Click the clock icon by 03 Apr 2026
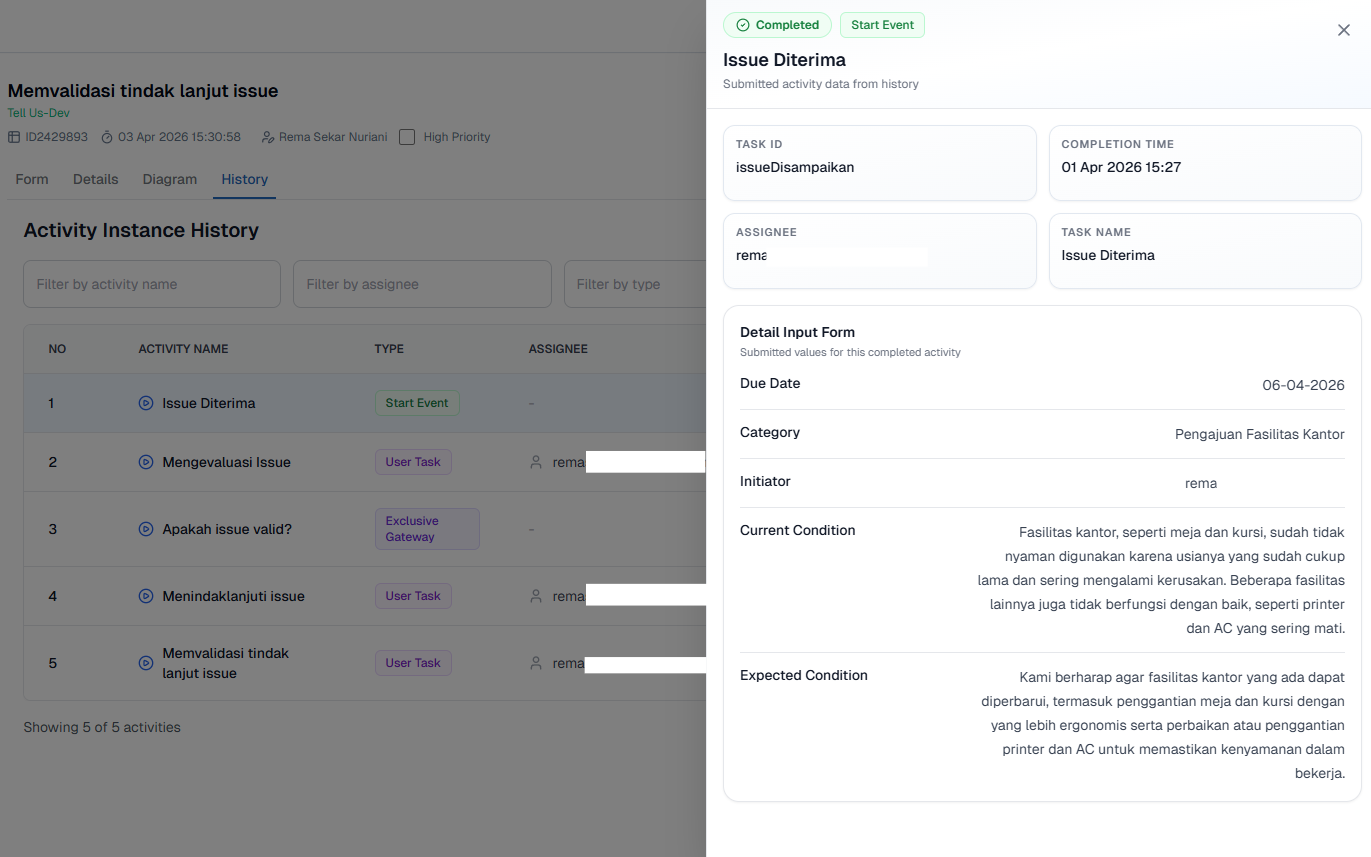This screenshot has height=857, width=1371. tap(107, 137)
